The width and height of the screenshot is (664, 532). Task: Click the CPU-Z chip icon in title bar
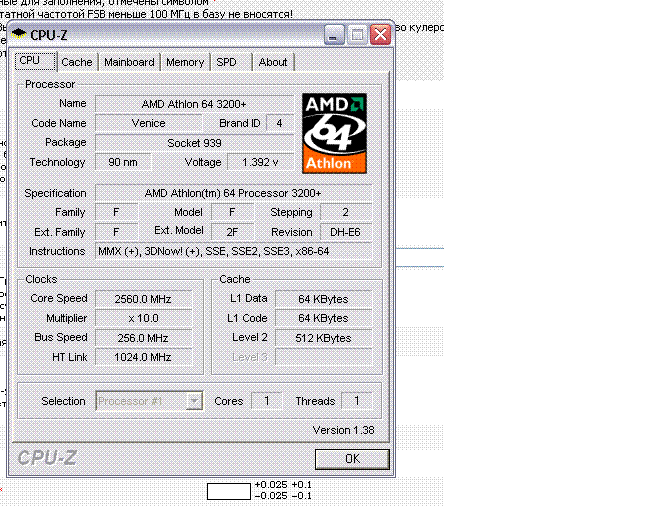pos(19,34)
